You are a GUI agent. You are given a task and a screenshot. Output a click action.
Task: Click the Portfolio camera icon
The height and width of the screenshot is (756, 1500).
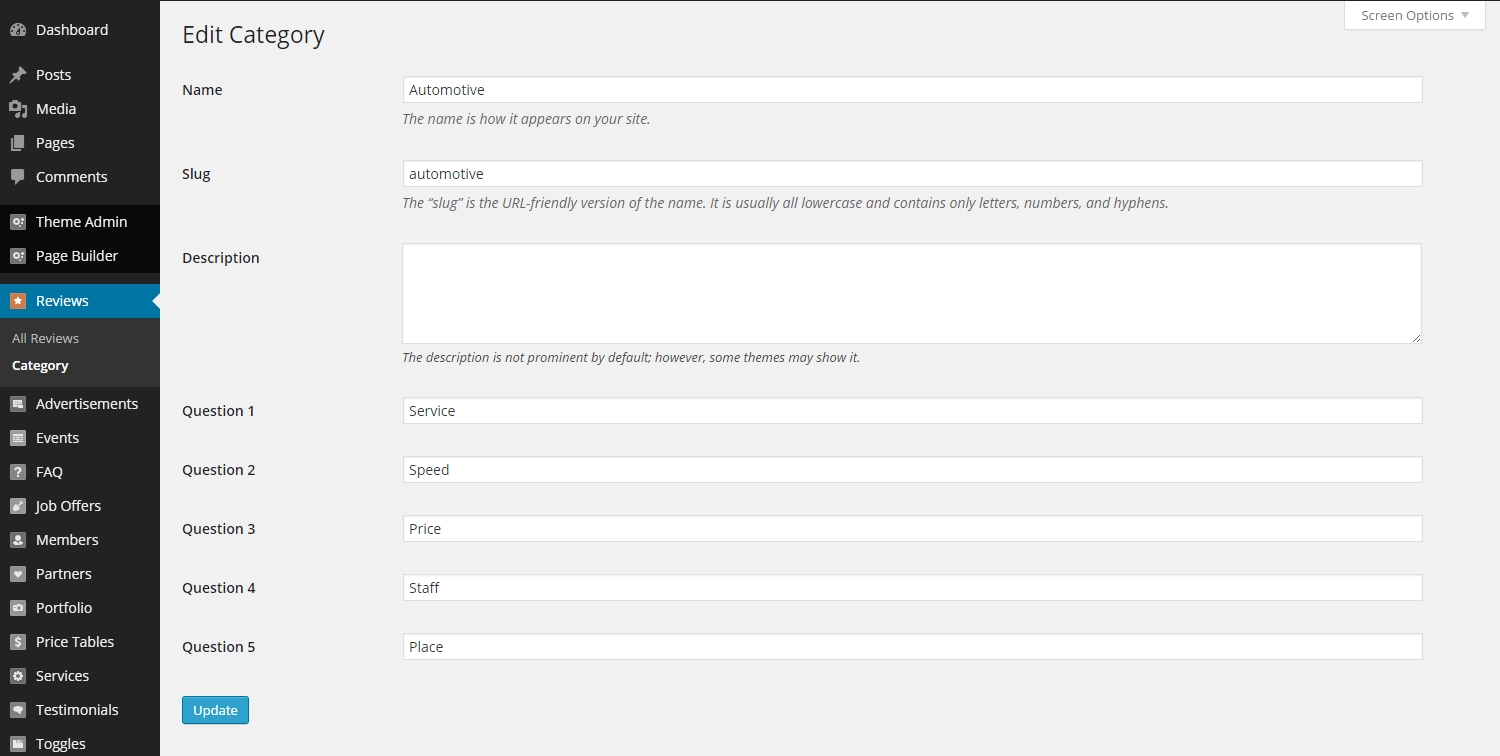pyautogui.click(x=18, y=608)
